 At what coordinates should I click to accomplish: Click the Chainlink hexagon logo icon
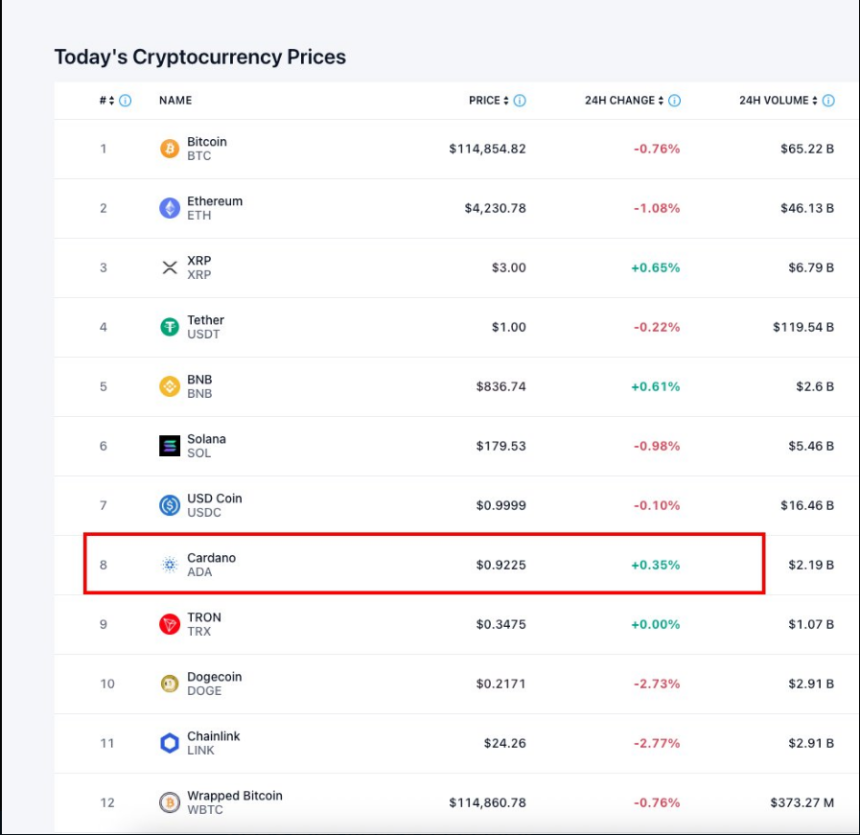(170, 743)
